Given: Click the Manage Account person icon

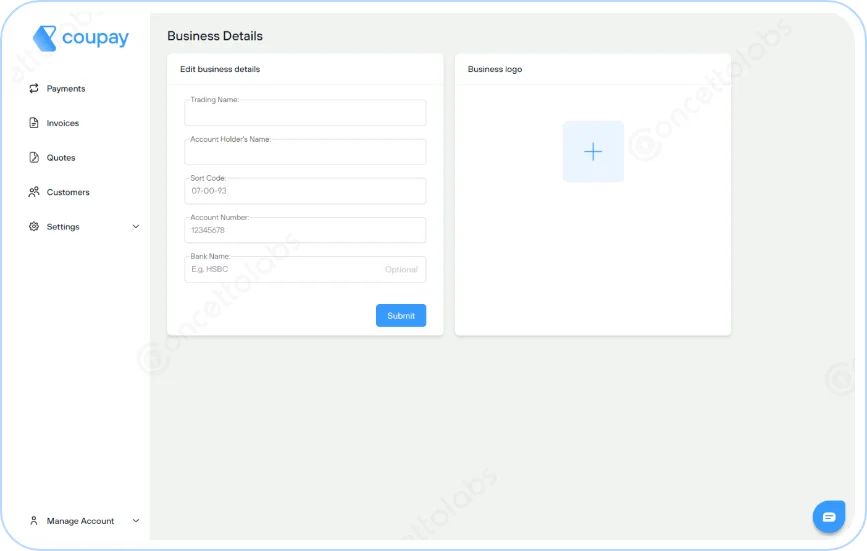Looking at the screenshot, I should (34, 521).
